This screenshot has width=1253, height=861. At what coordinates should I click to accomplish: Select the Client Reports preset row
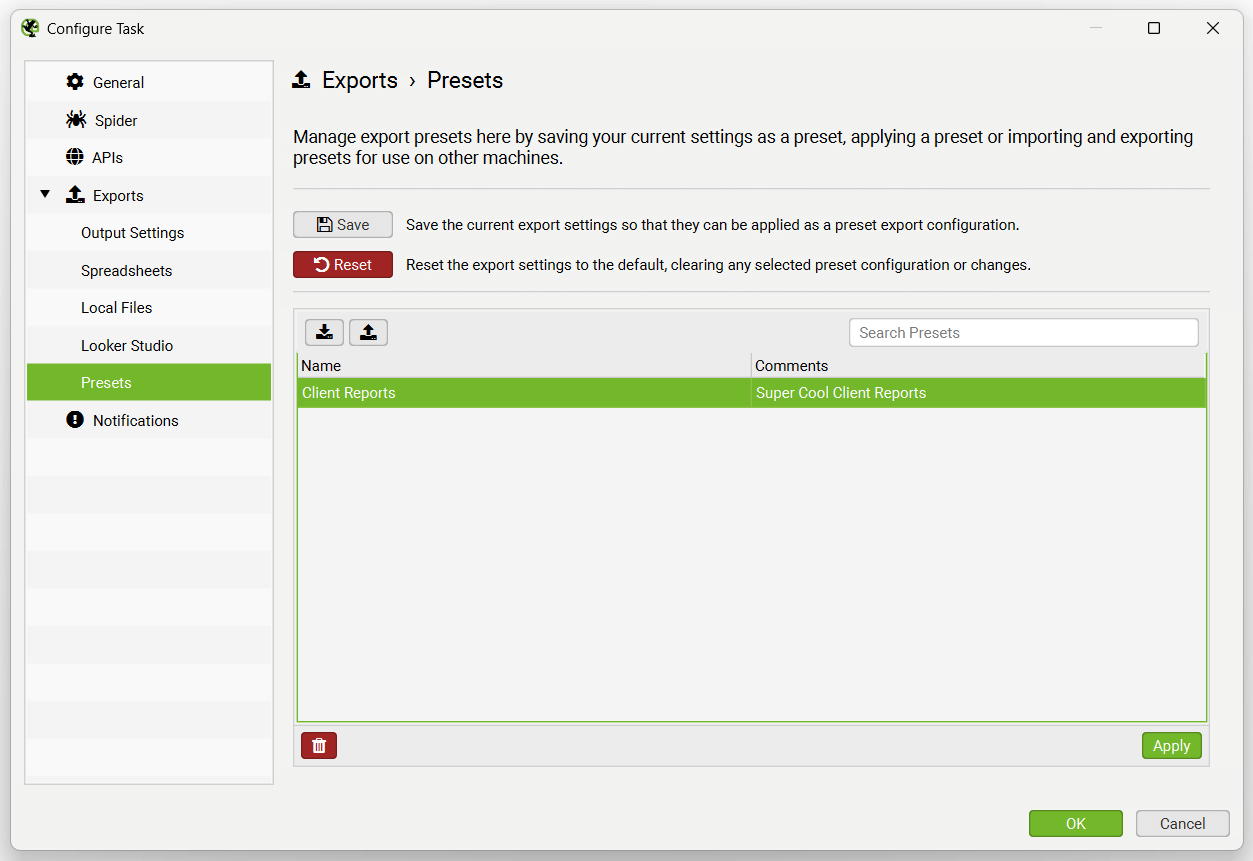click(520, 392)
